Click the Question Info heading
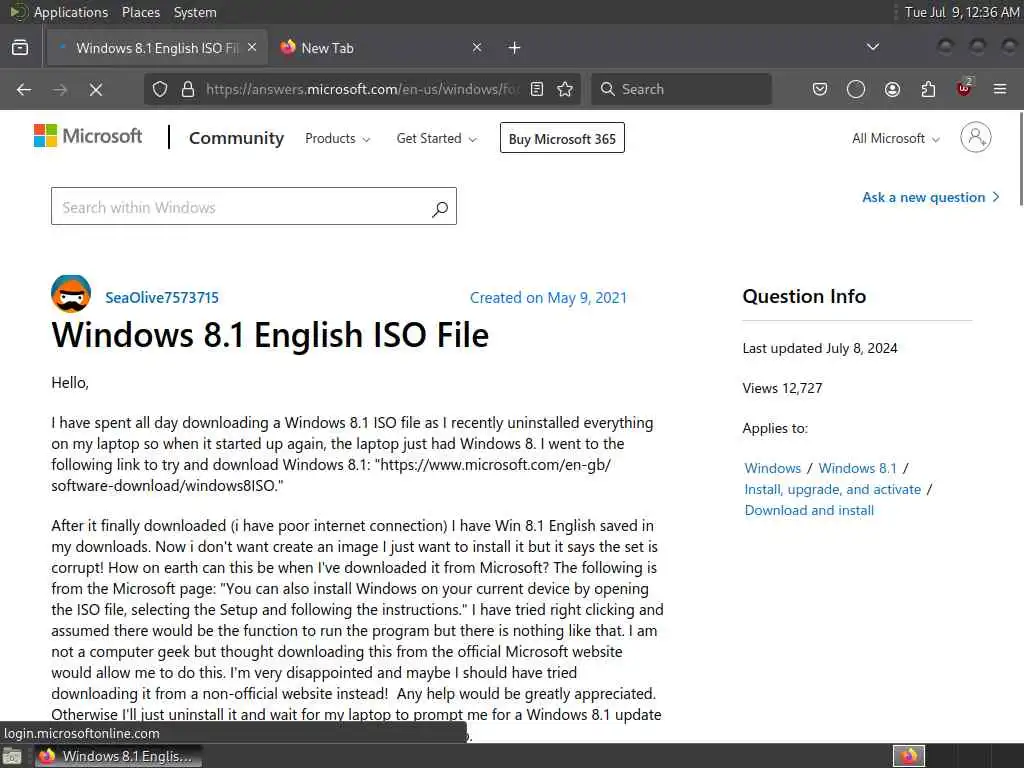This screenshot has width=1024, height=768. click(804, 296)
